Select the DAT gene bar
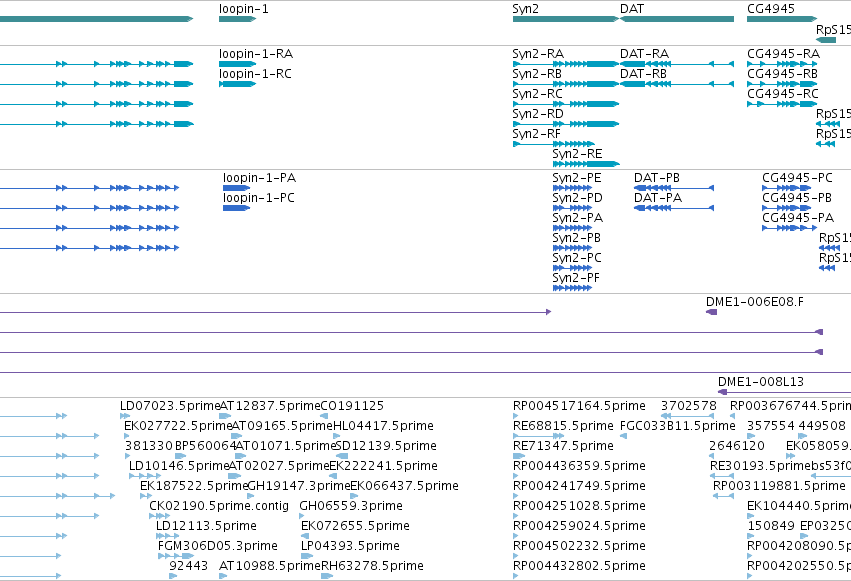This screenshot has width=851, height=581. (x=677, y=19)
